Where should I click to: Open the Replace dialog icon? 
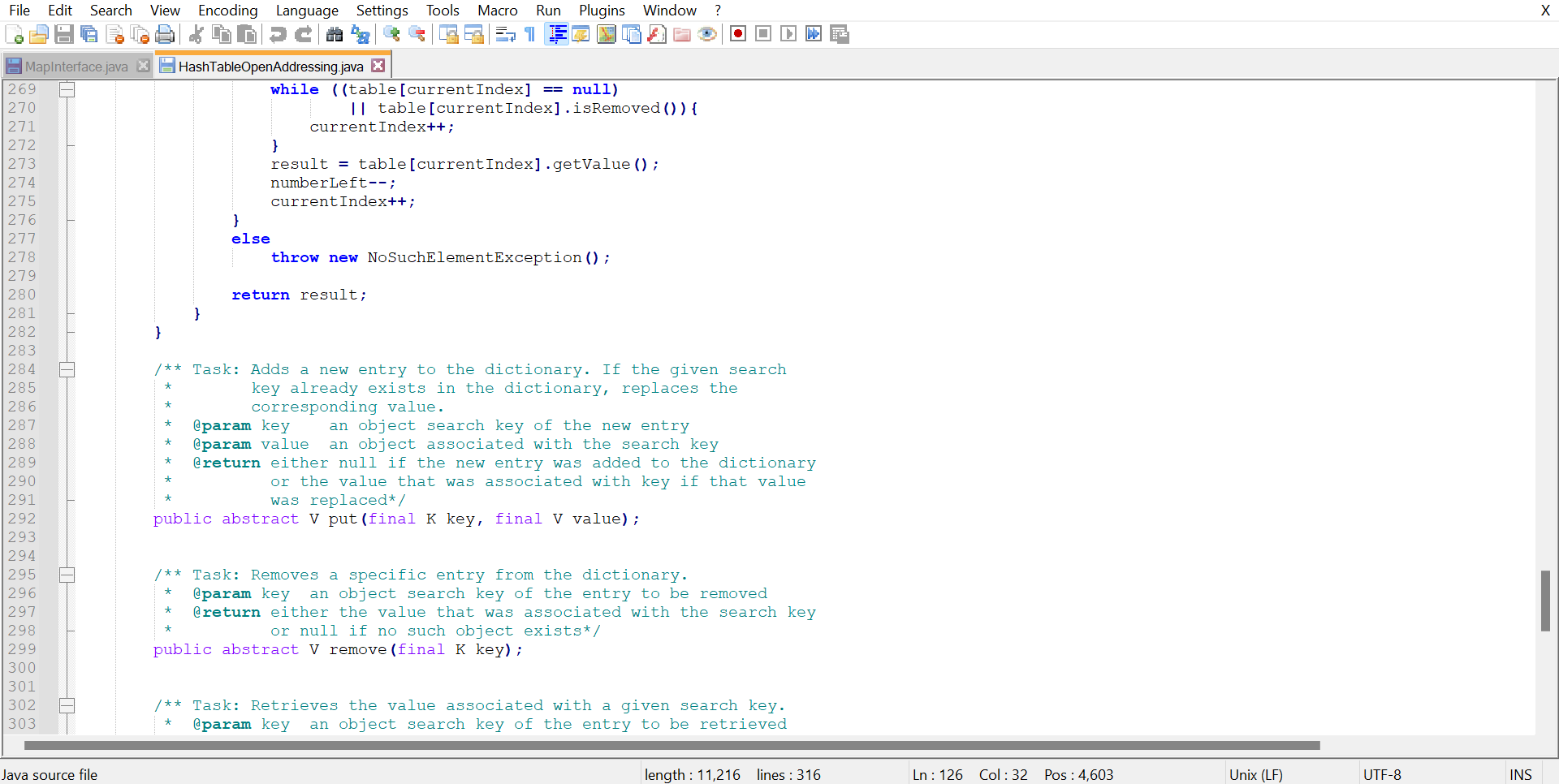(x=360, y=34)
